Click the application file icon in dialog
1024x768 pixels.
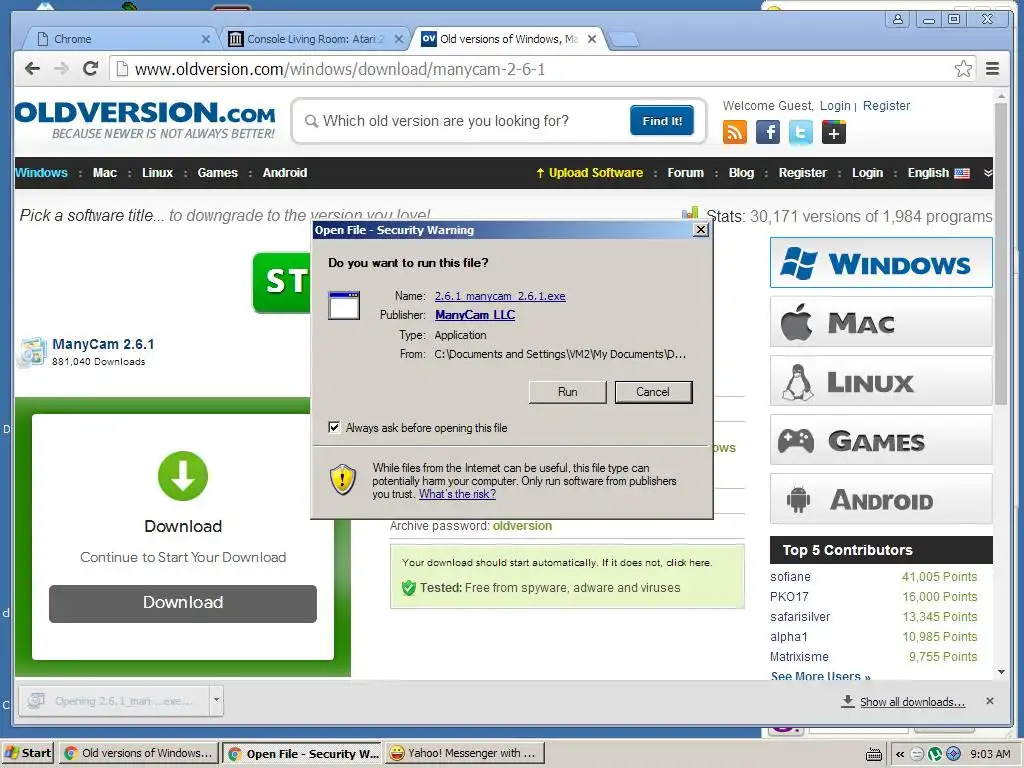click(x=344, y=305)
